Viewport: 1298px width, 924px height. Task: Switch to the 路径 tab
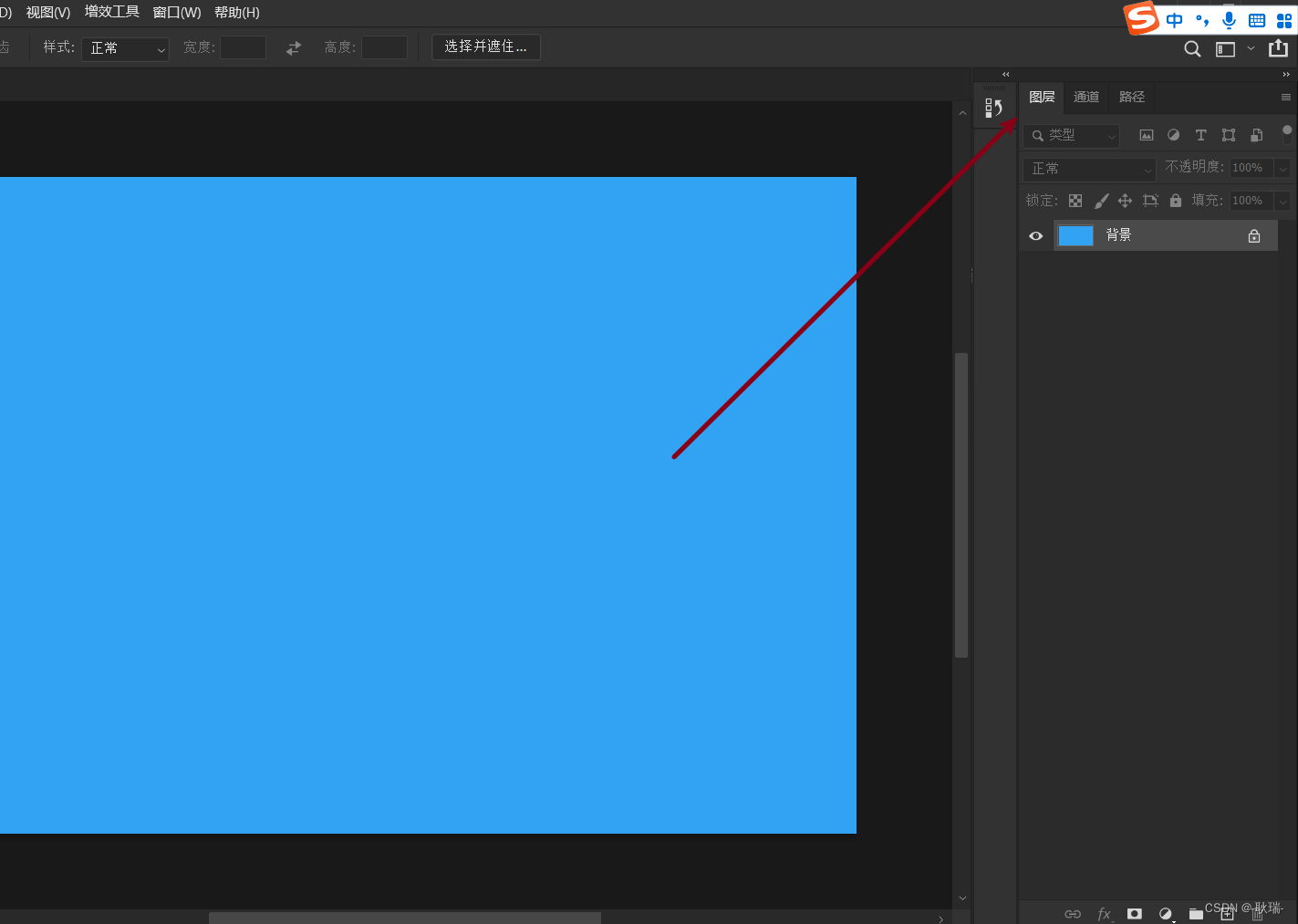pos(1132,98)
